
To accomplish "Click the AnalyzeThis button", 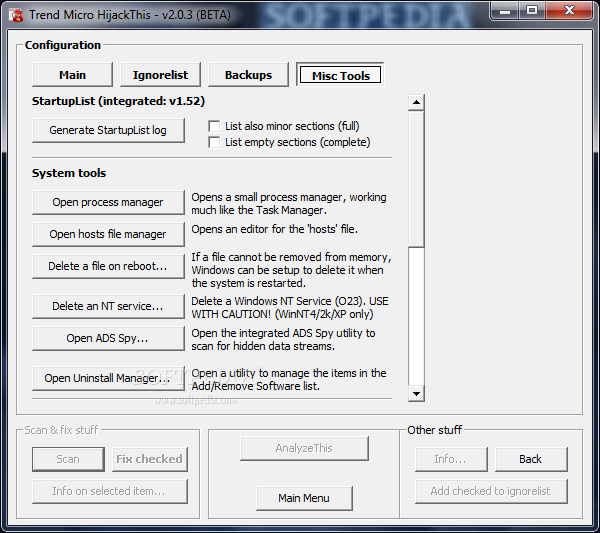I will coord(304,448).
